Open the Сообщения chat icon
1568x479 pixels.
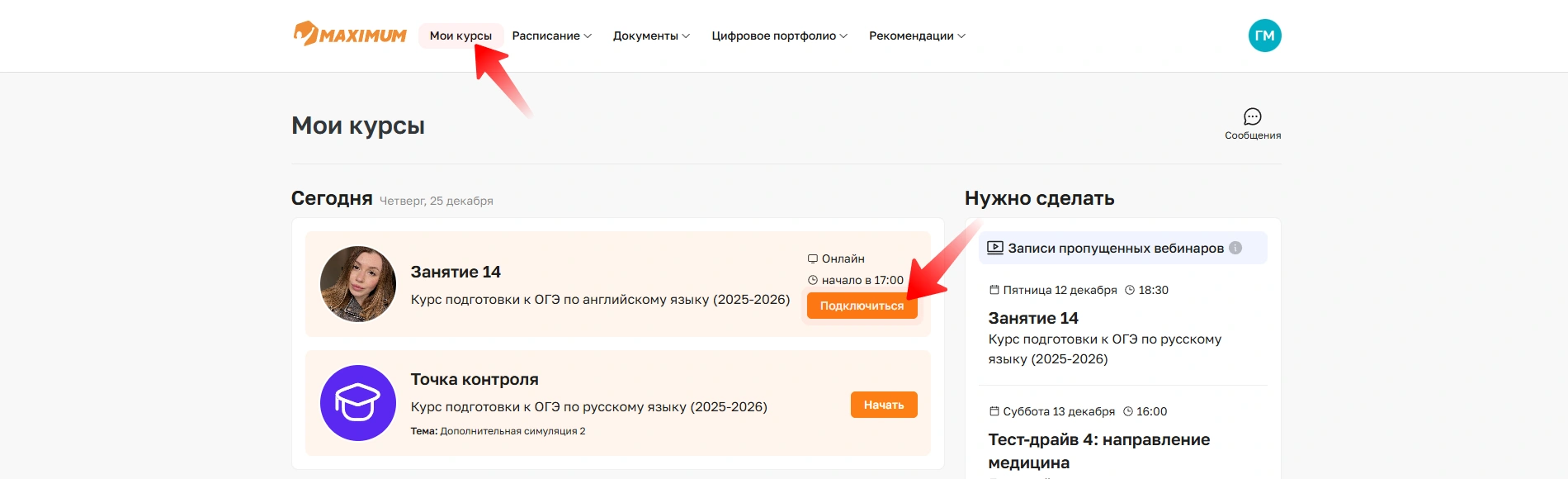[x=1252, y=116]
